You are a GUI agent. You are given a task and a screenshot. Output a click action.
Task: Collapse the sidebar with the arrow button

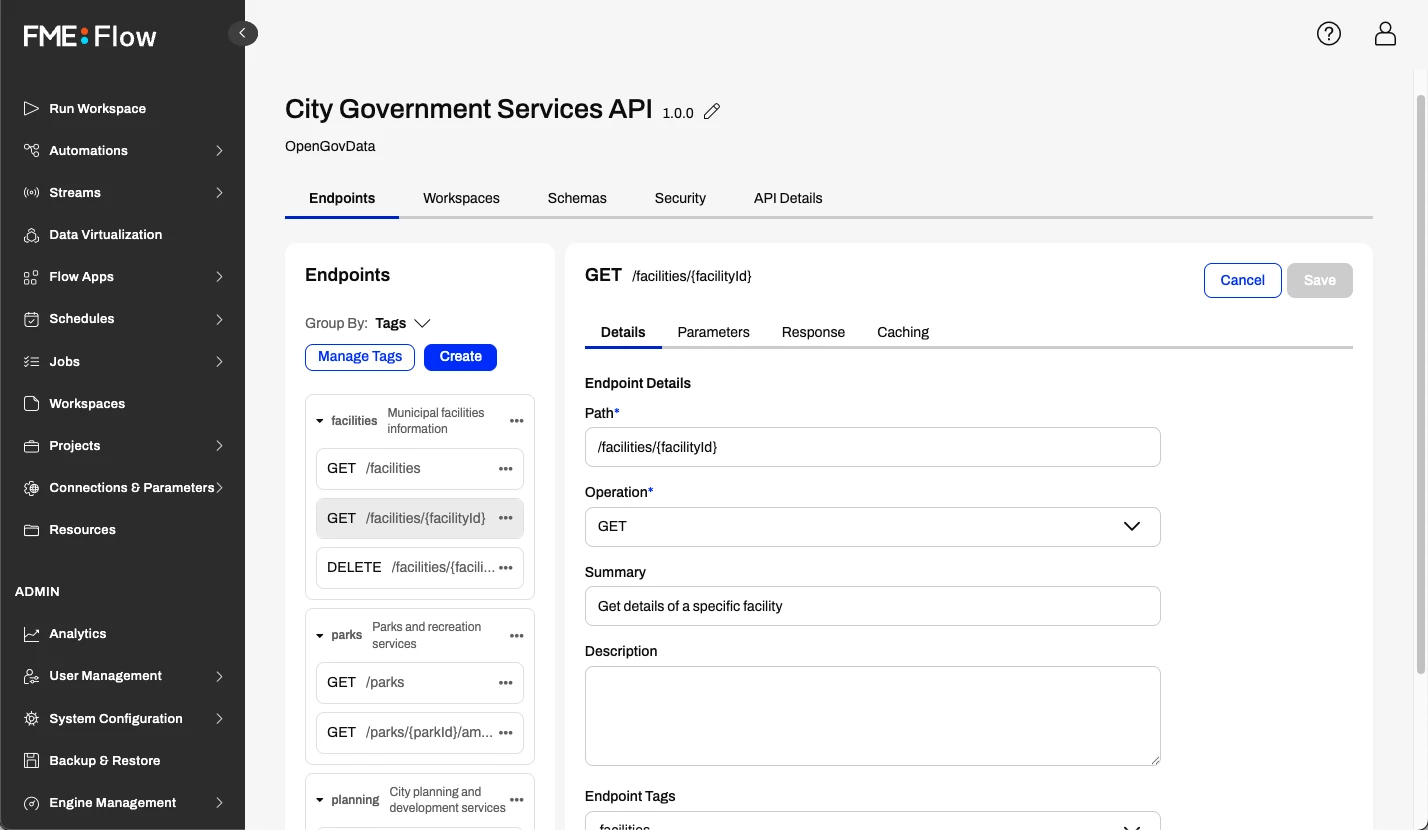coord(242,33)
